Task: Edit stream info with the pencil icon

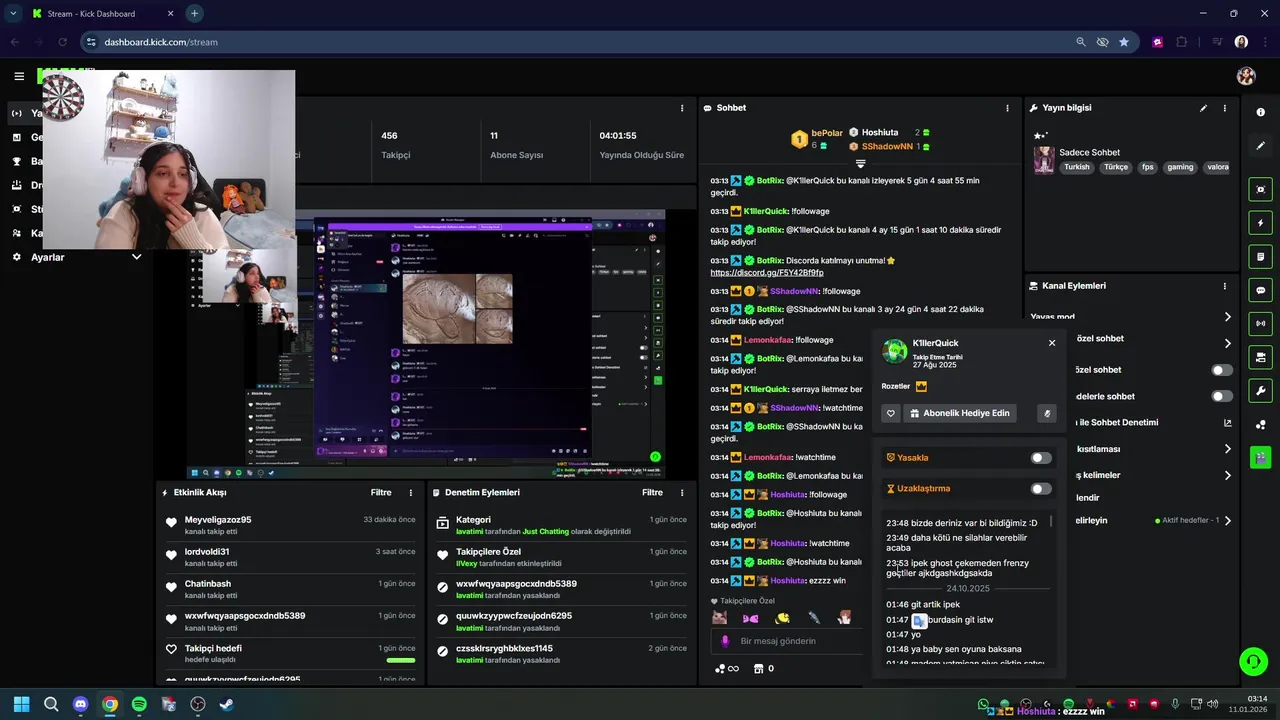Action: coord(1203,108)
